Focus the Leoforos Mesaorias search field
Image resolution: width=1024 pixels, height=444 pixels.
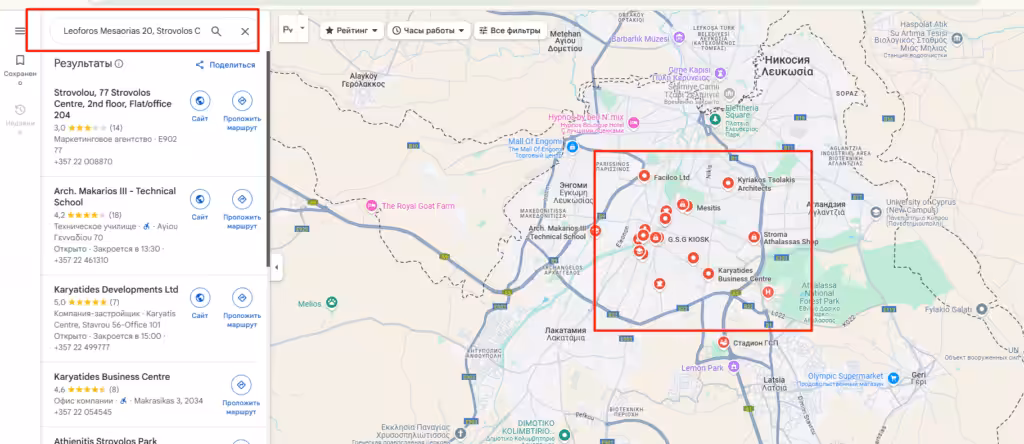coord(131,31)
